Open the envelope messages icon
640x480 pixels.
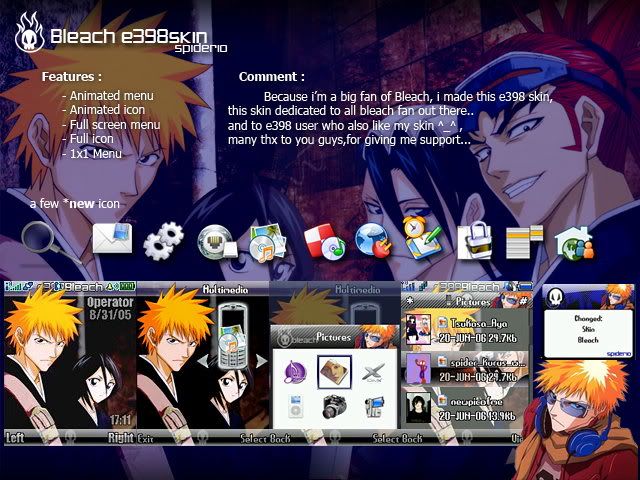pyautogui.click(x=112, y=238)
